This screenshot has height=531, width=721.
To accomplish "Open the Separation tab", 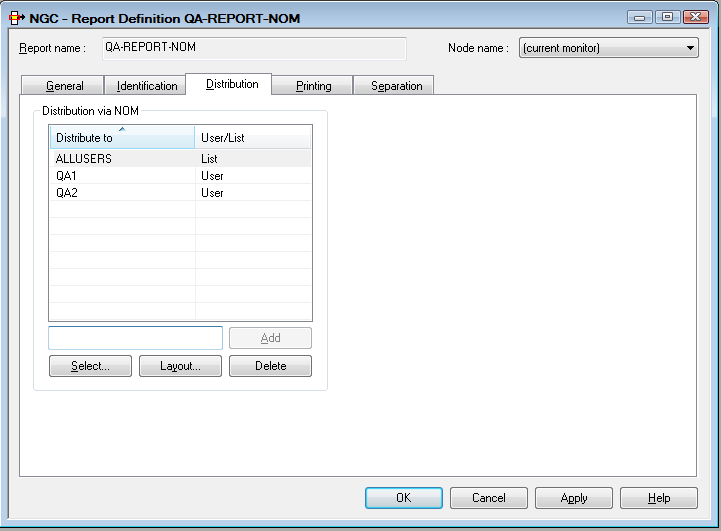I will point(394,86).
